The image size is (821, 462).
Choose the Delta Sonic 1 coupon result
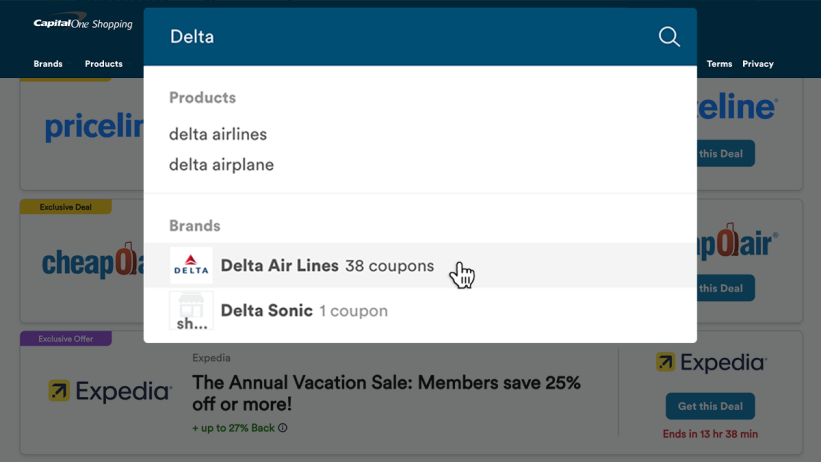304,311
